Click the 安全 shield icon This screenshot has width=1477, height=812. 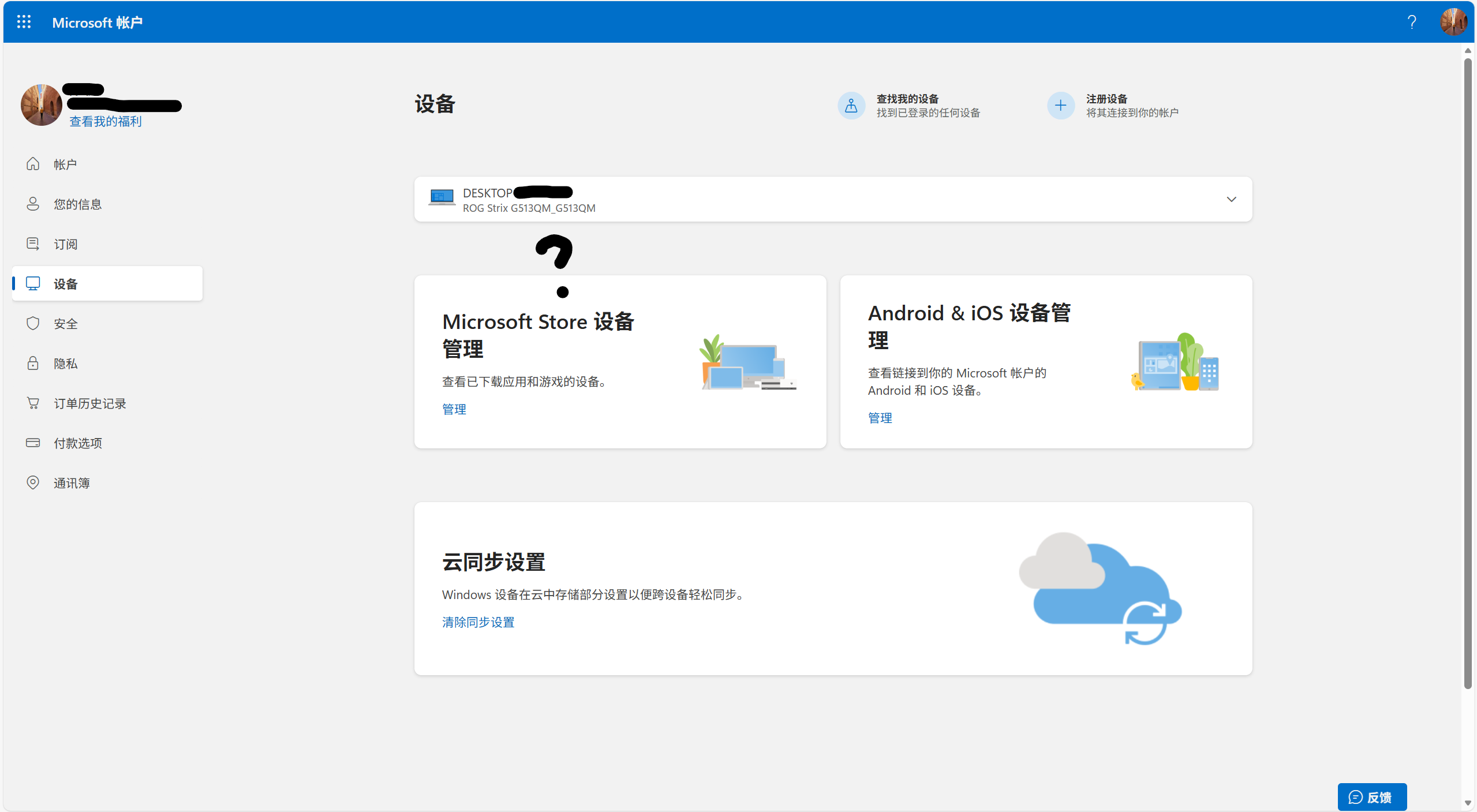click(x=33, y=323)
